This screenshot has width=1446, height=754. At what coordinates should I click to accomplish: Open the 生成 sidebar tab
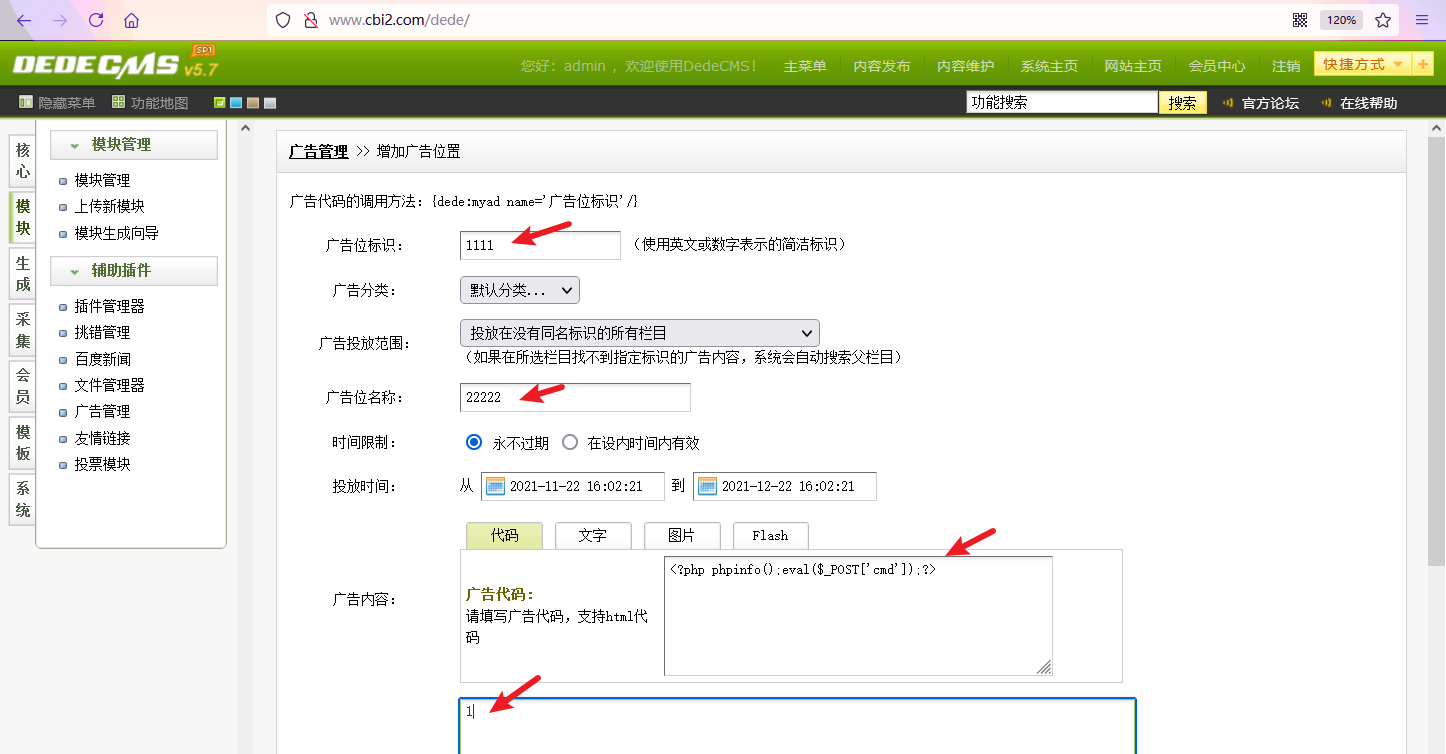pyautogui.click(x=23, y=274)
